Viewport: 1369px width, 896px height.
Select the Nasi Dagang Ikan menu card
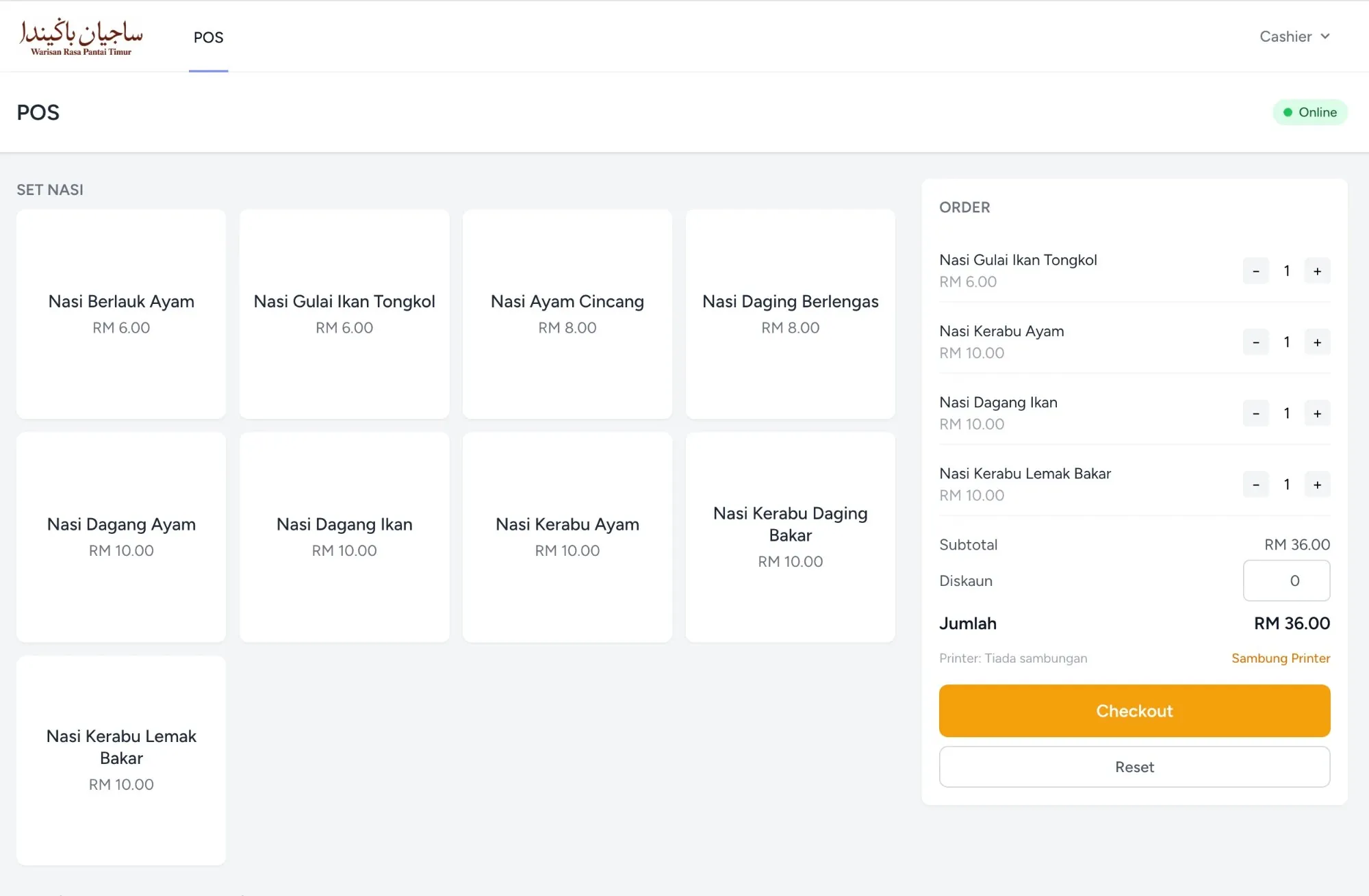(344, 537)
